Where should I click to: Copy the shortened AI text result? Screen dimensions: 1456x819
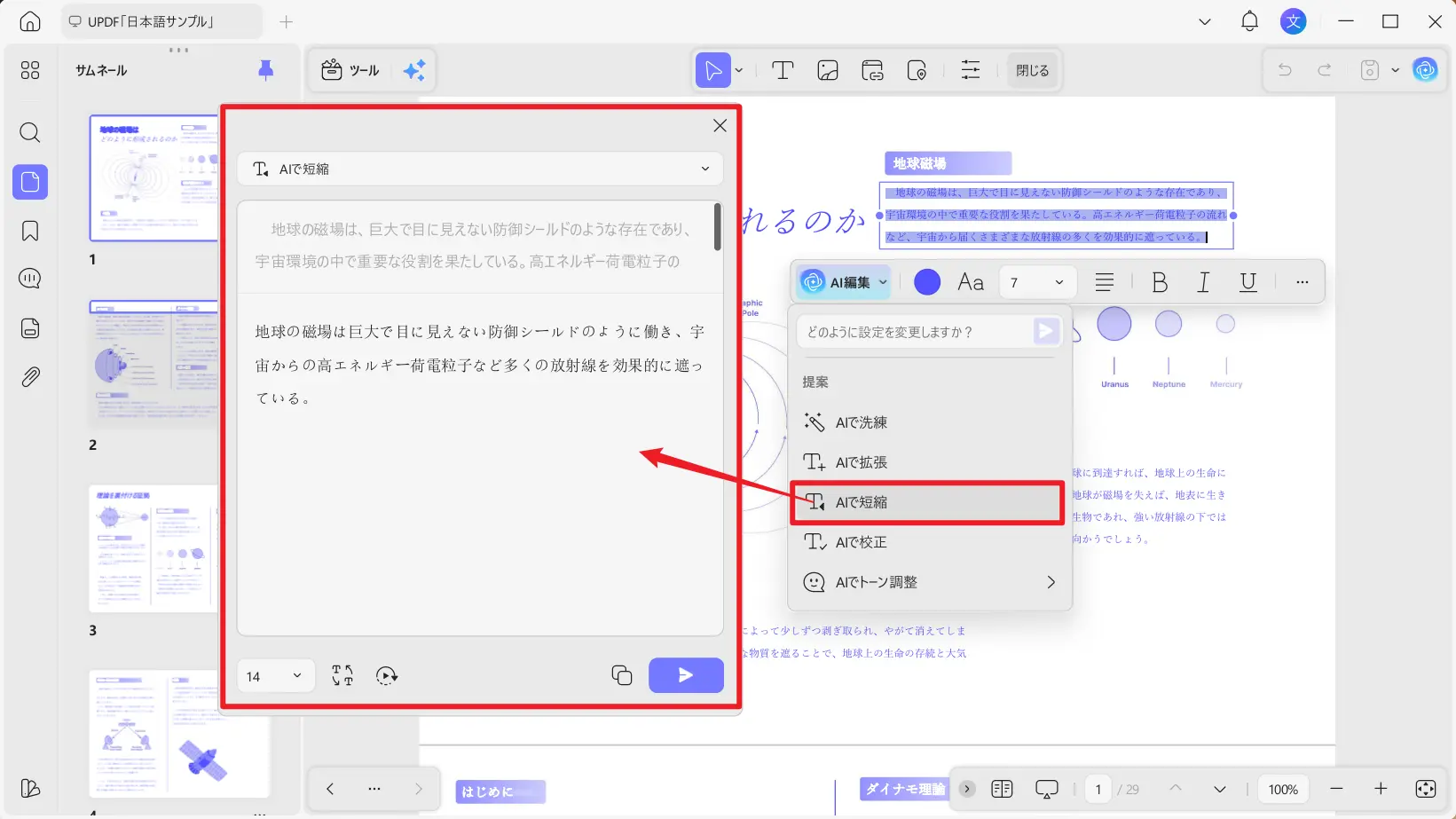pyautogui.click(x=621, y=674)
